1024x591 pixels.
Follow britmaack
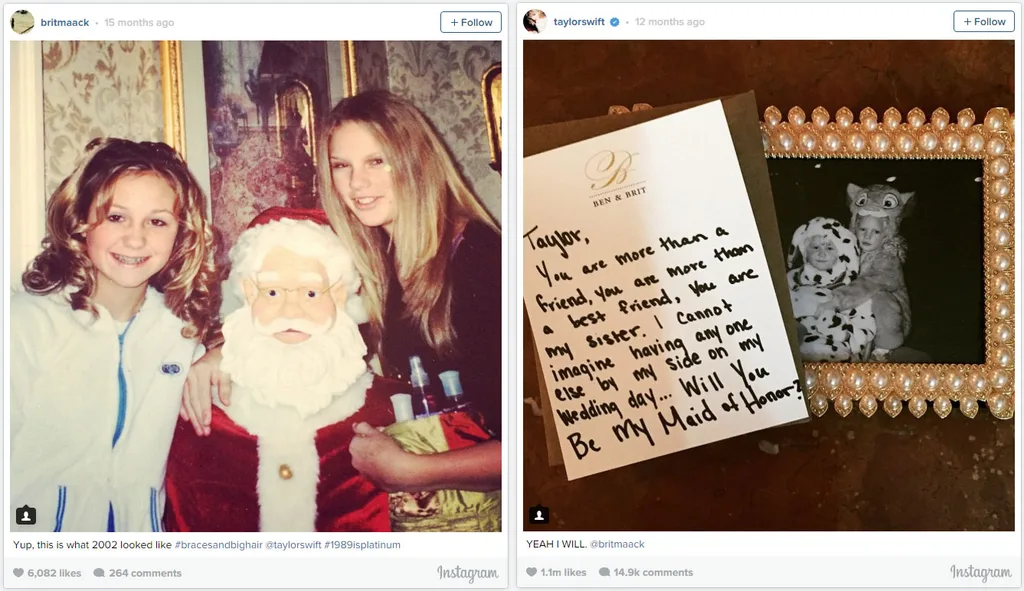(471, 22)
